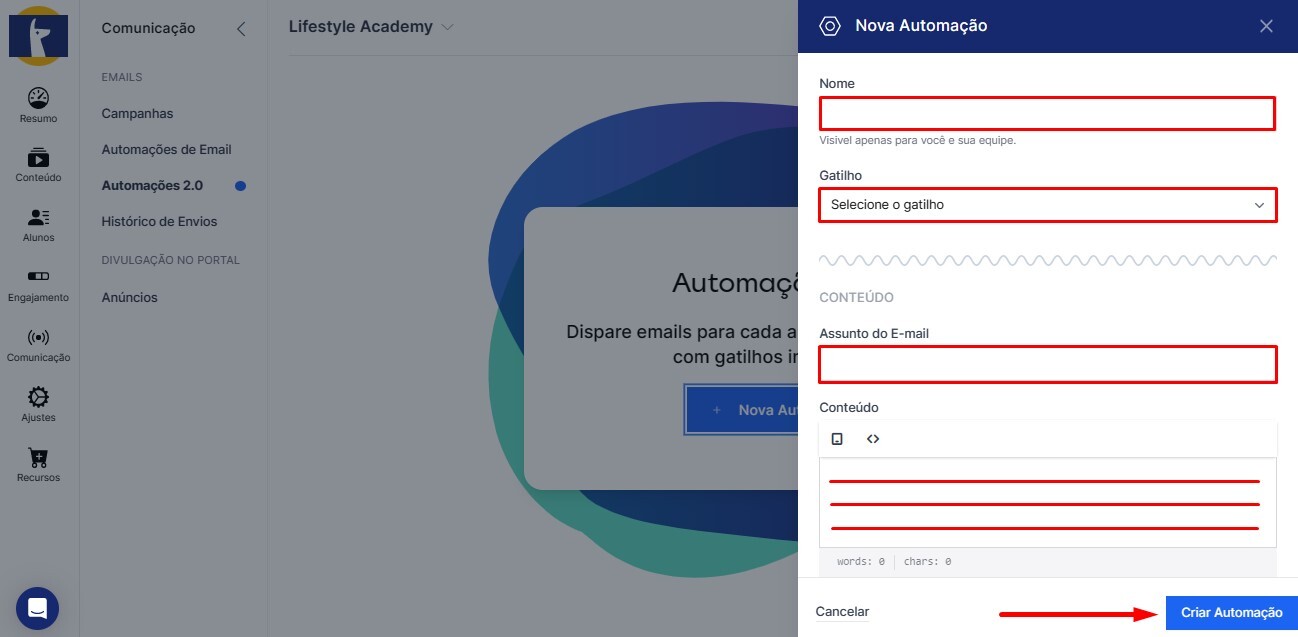Close the Nova Automação panel
This screenshot has width=1298, height=637.
click(1266, 26)
